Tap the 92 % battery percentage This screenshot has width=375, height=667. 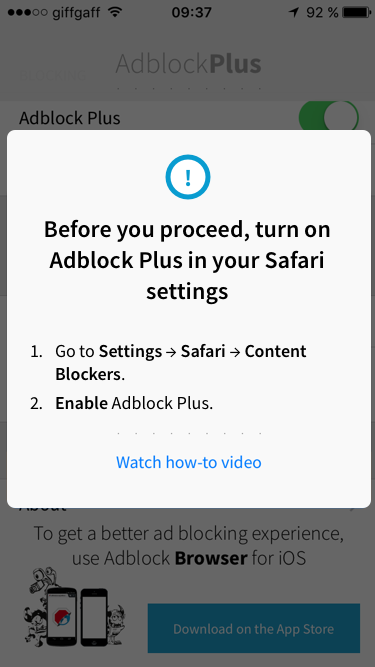pos(322,12)
